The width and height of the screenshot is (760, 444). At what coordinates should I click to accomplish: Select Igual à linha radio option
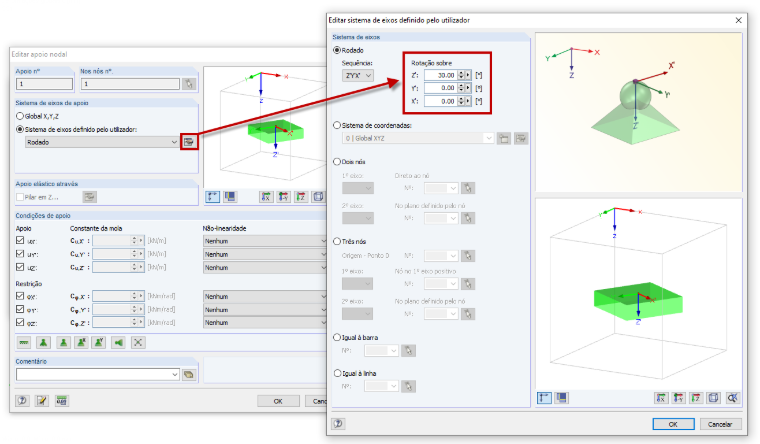(337, 373)
